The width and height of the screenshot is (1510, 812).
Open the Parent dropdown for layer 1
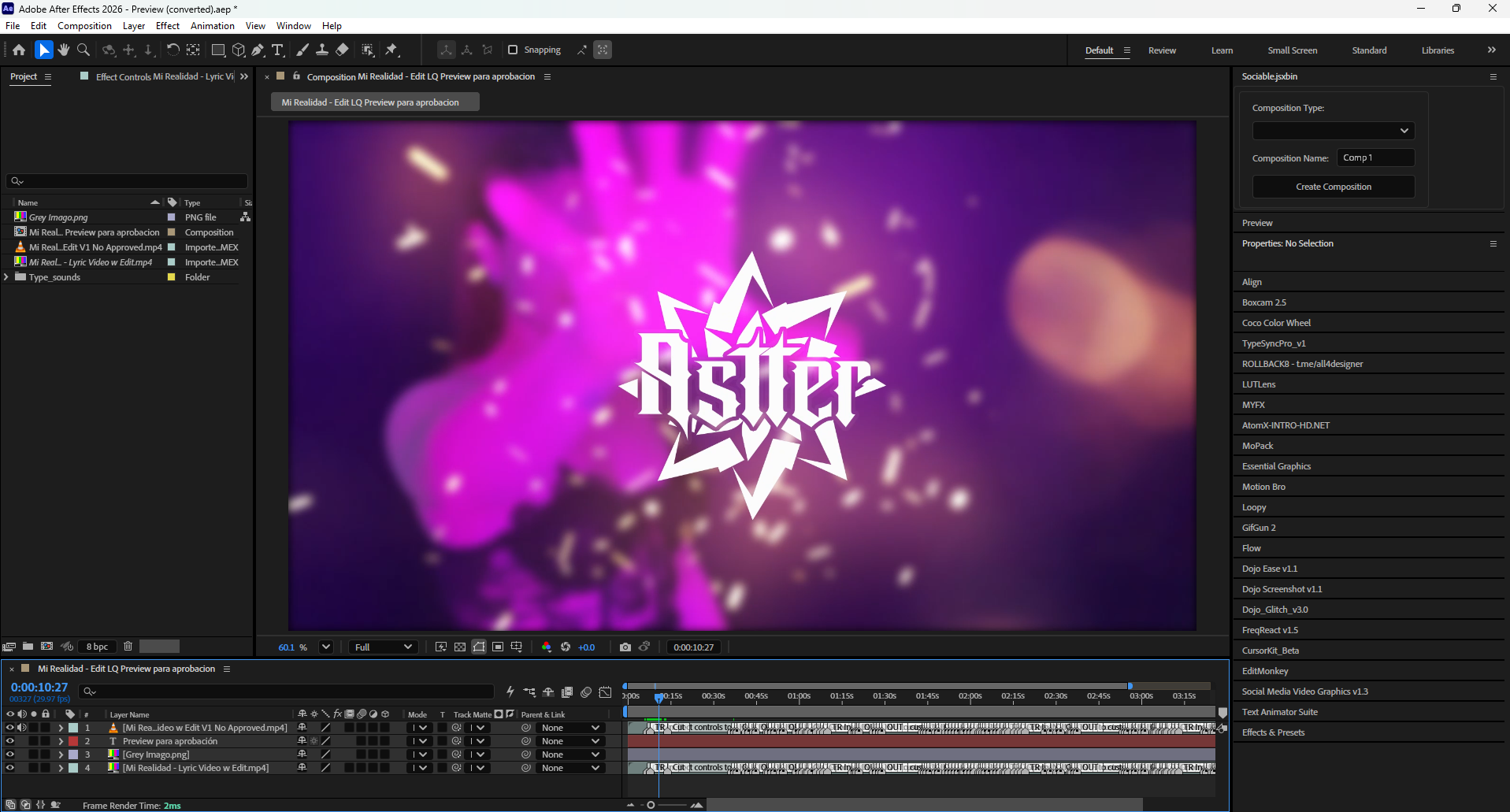571,728
